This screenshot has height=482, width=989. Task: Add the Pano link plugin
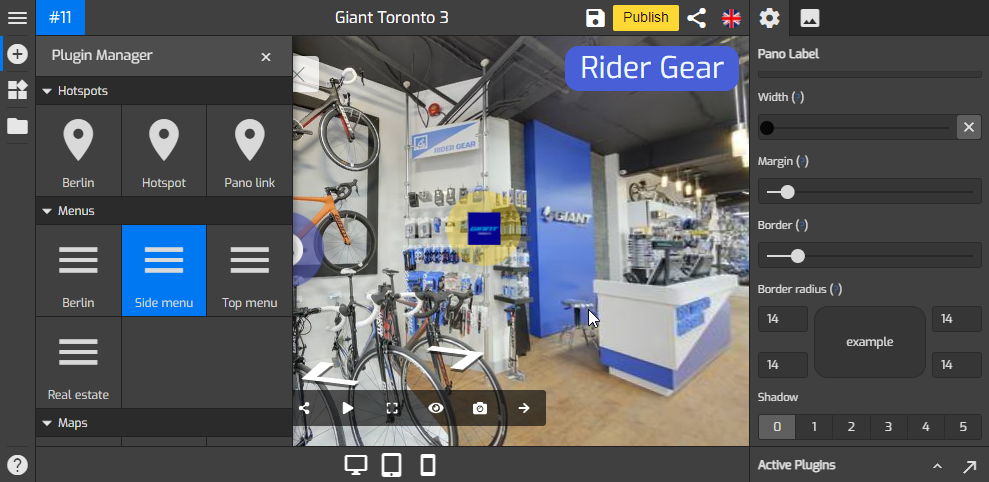250,151
